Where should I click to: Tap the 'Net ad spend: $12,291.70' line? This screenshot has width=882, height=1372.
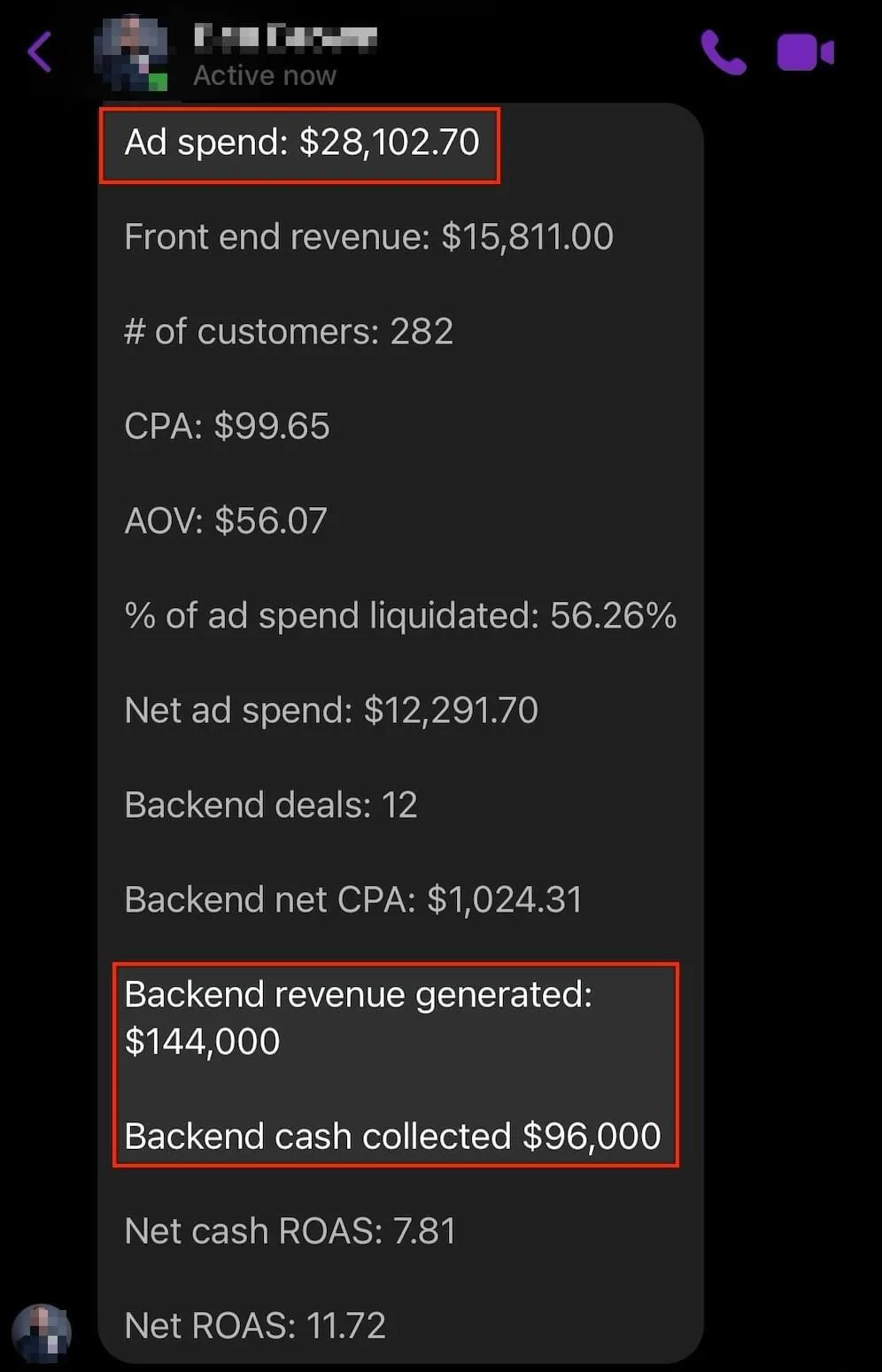(331, 711)
